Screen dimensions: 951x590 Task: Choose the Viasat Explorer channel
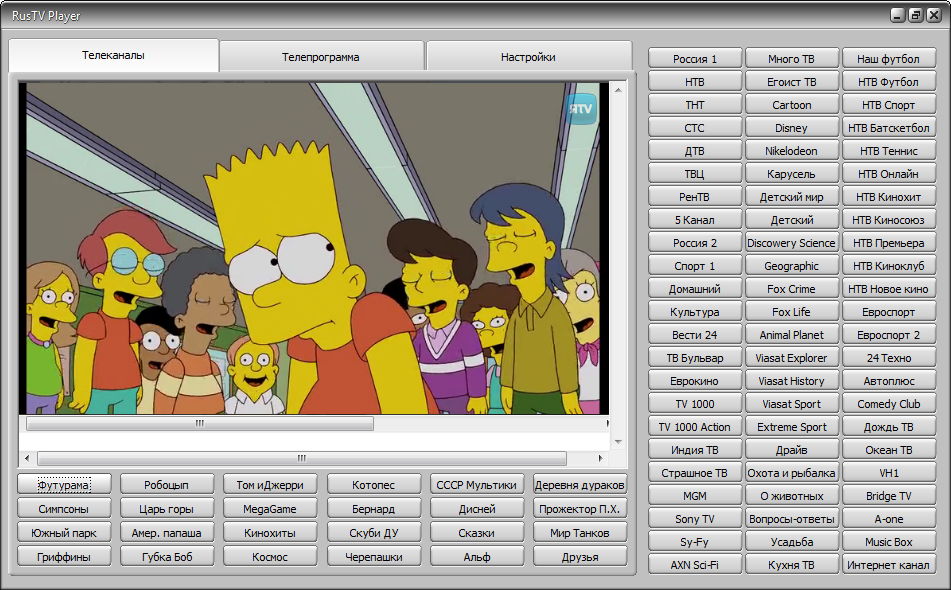pyautogui.click(x=791, y=358)
